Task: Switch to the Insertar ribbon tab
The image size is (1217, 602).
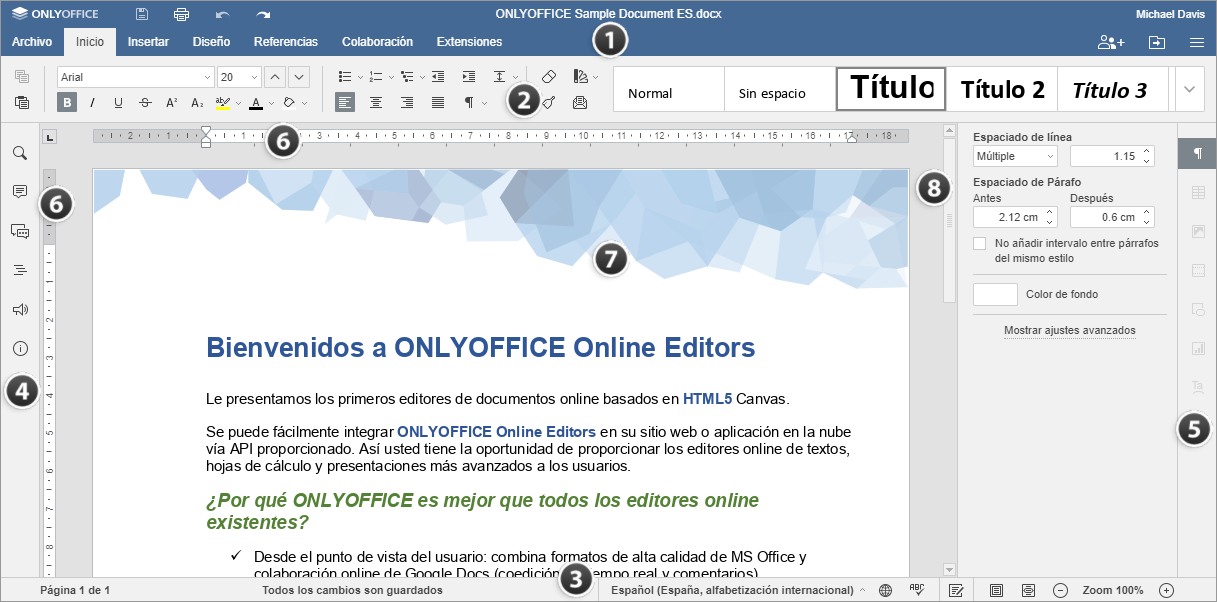Action: coord(148,42)
